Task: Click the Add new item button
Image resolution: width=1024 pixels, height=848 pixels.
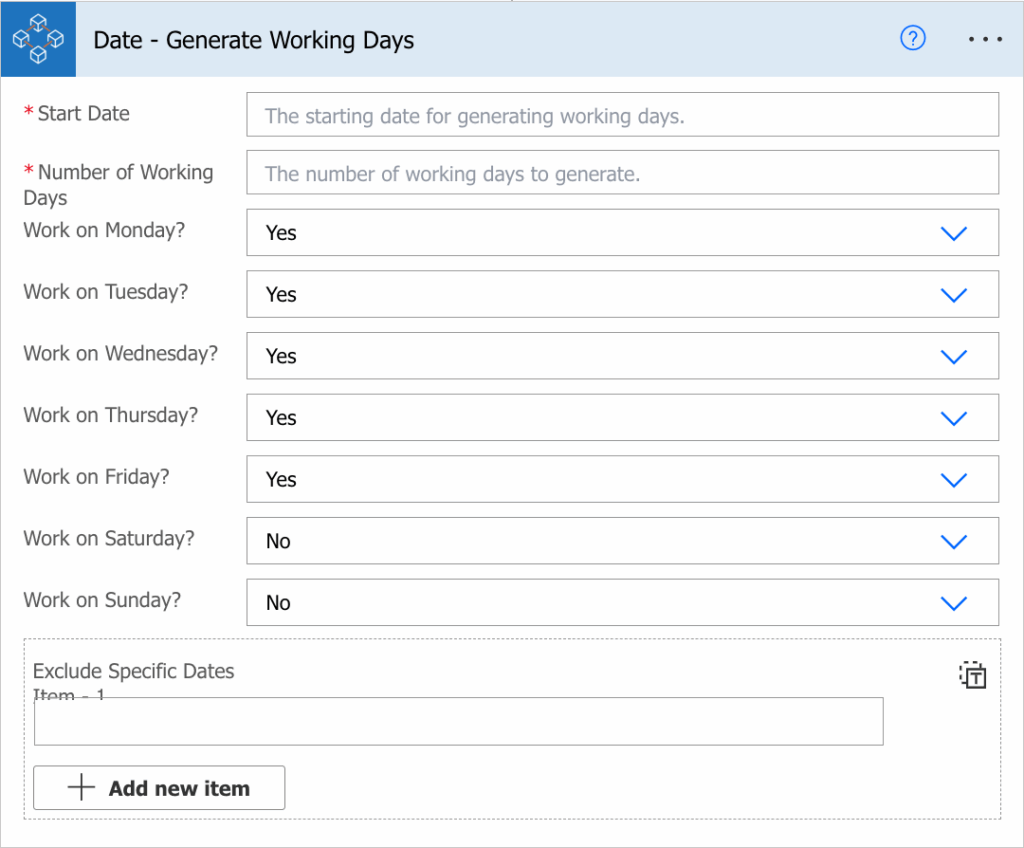Action: [x=159, y=788]
